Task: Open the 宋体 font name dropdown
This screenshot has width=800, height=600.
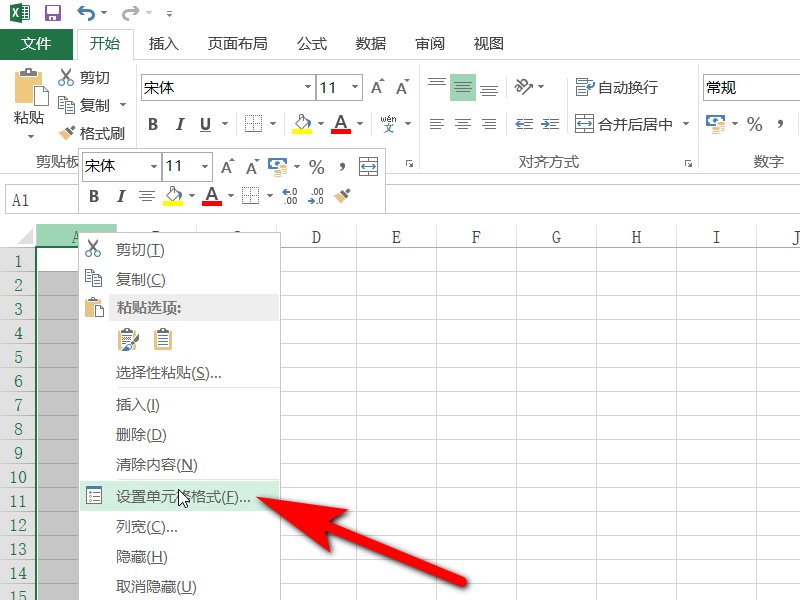Action: click(308, 87)
